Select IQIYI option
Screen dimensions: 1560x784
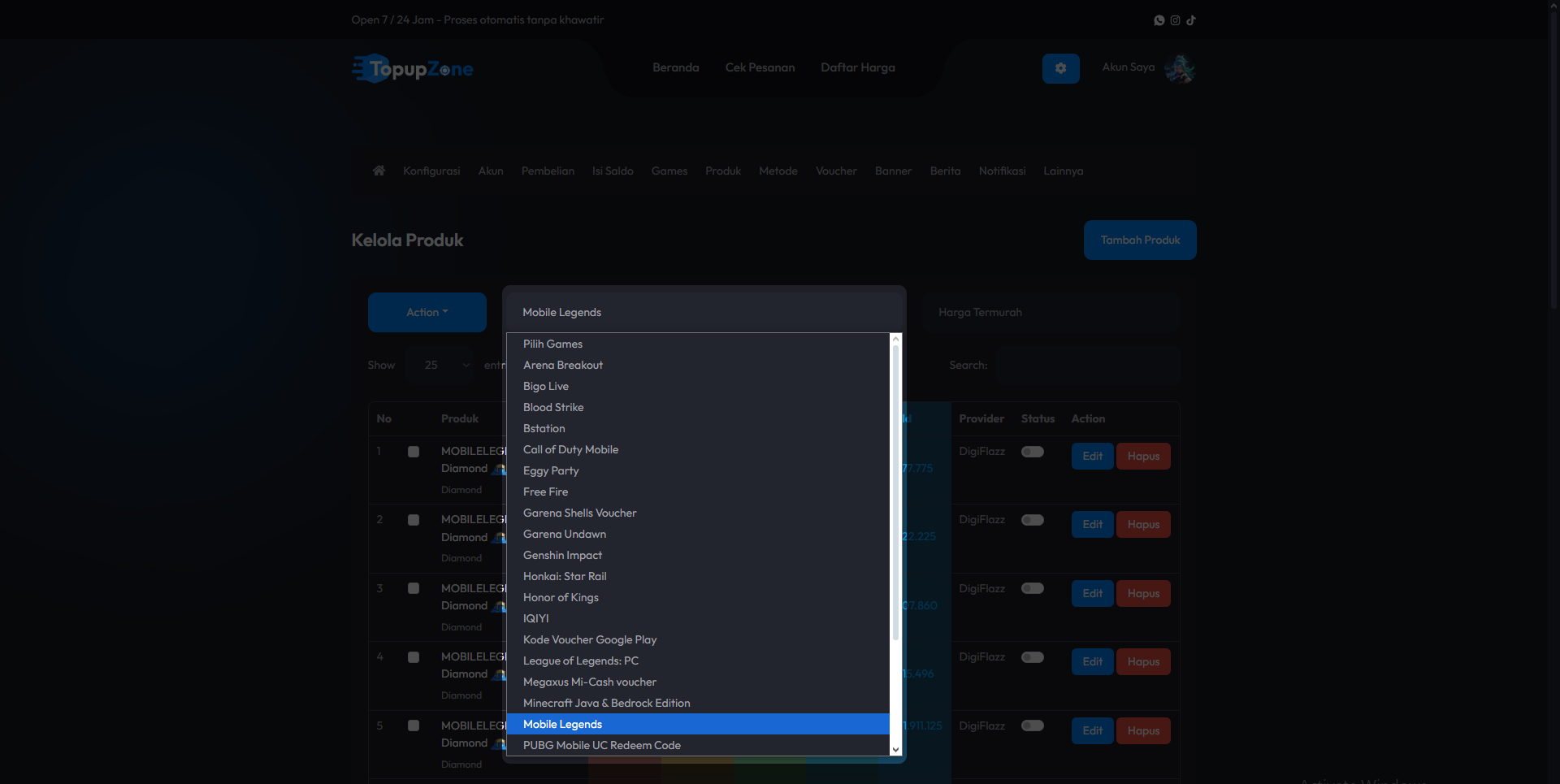pos(698,618)
